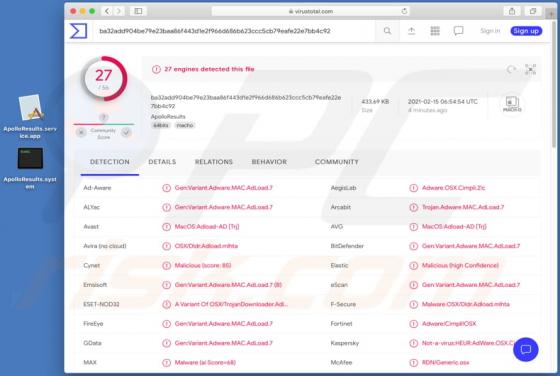Click the Sign in link
The height and width of the screenshot is (376, 560).
(490, 31)
